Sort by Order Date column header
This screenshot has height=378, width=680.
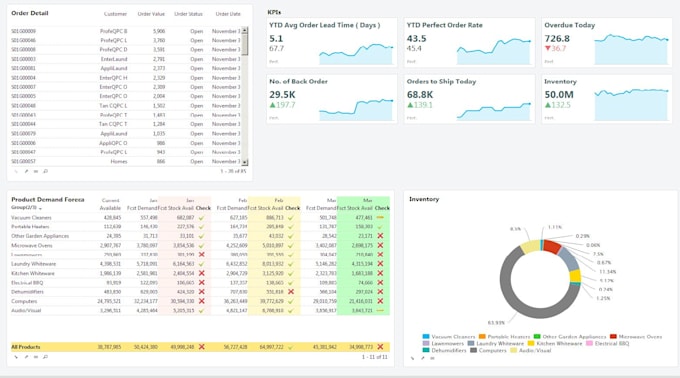pos(228,14)
